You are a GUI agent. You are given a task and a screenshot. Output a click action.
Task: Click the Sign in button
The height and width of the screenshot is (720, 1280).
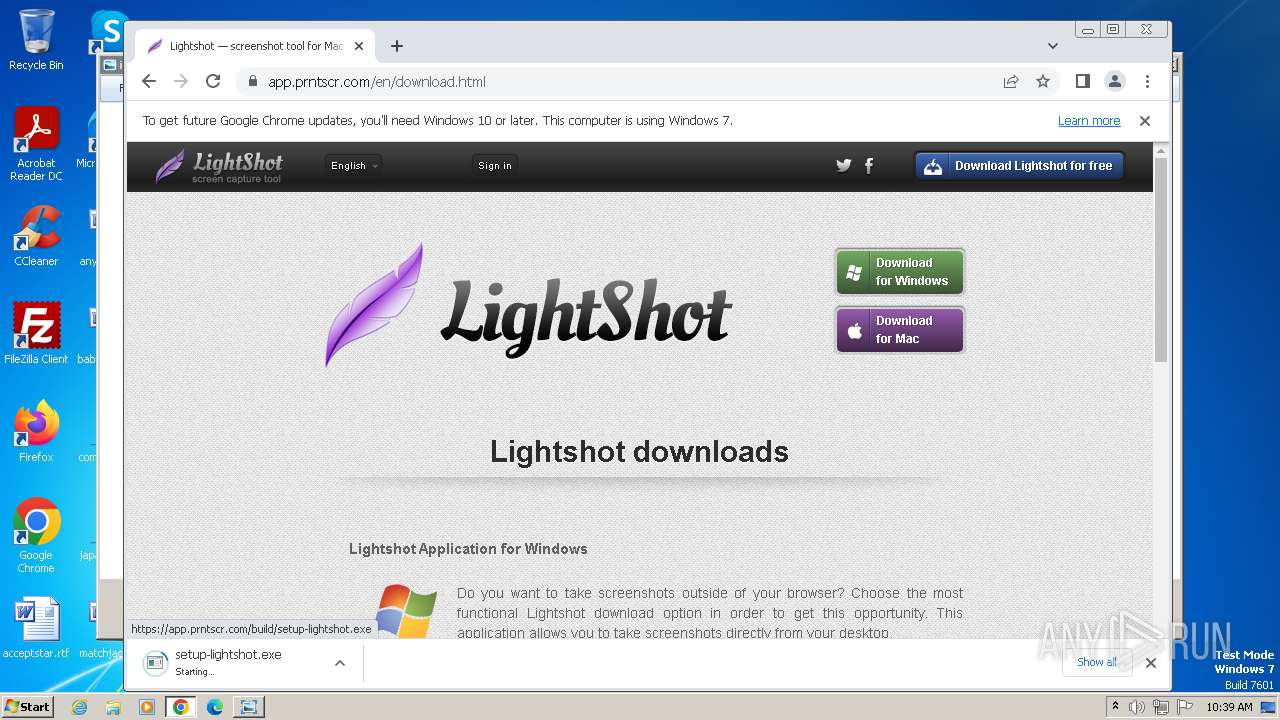click(495, 166)
